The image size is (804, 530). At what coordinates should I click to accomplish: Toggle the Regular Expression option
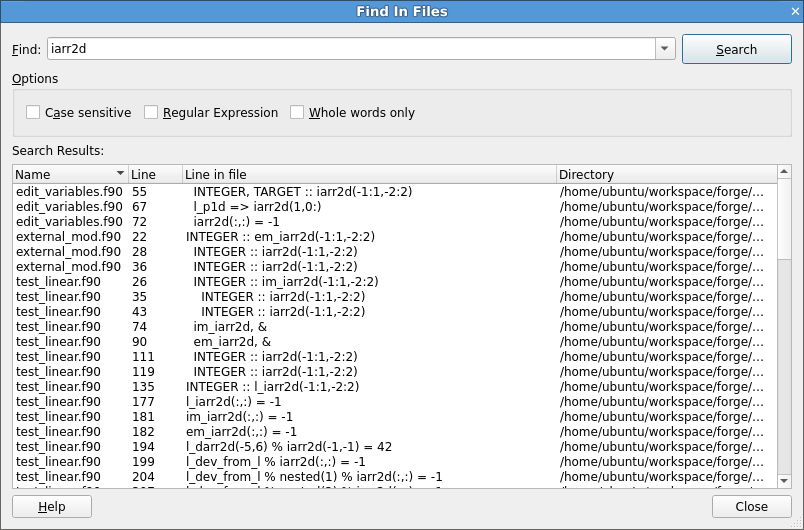pos(152,113)
